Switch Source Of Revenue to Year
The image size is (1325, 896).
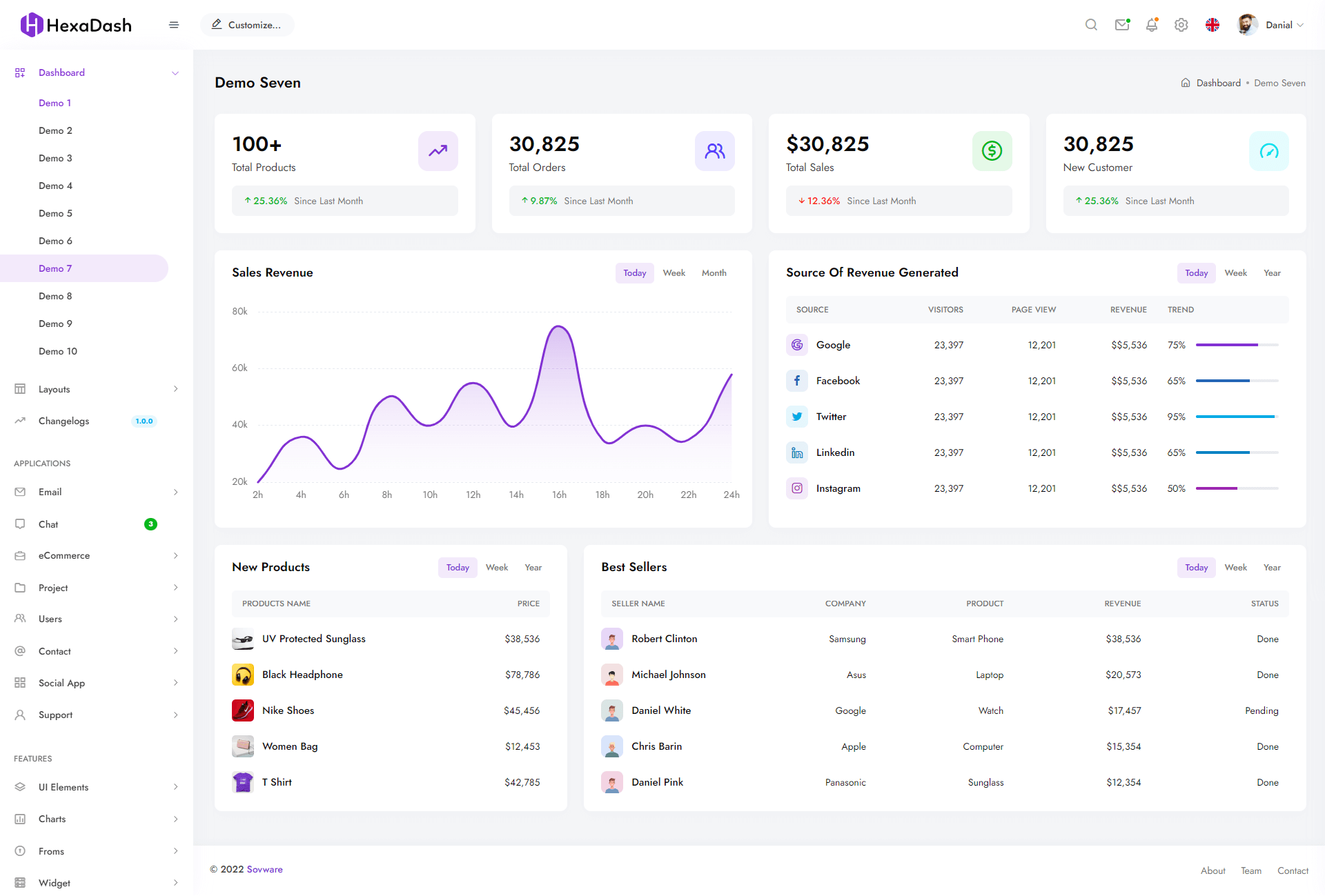coord(1272,273)
